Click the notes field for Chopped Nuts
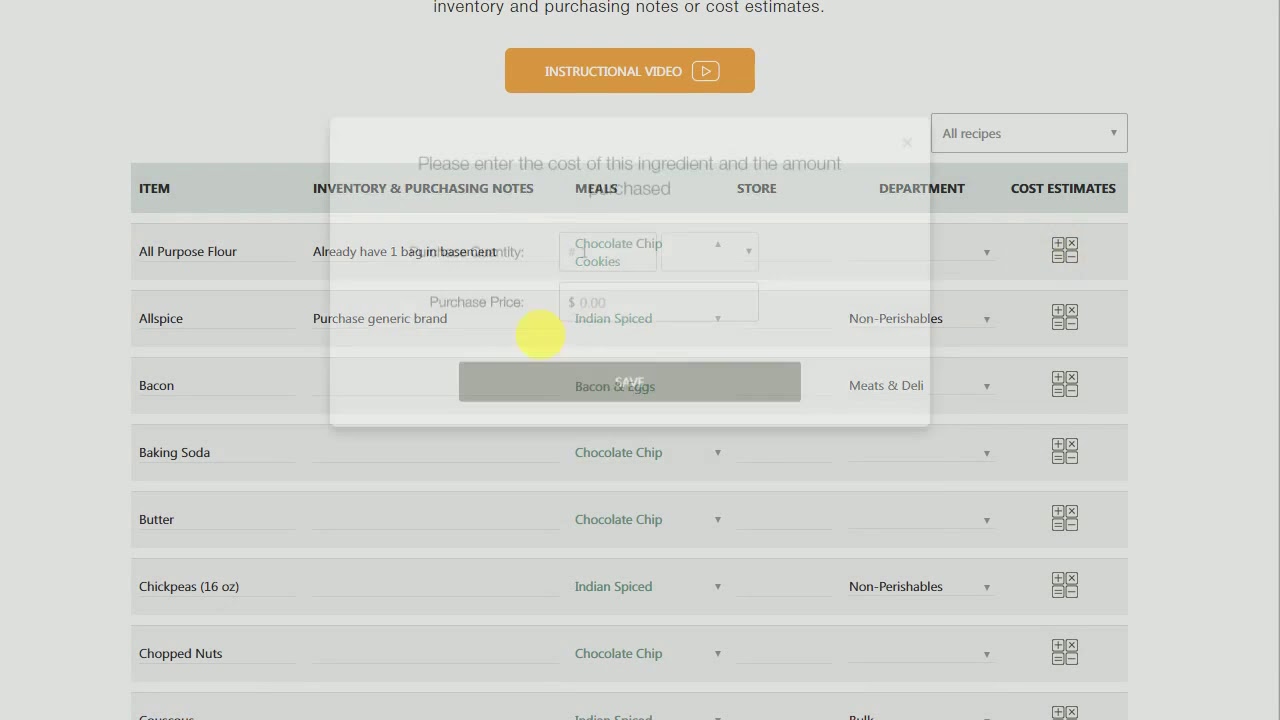1280x720 pixels. pos(436,654)
